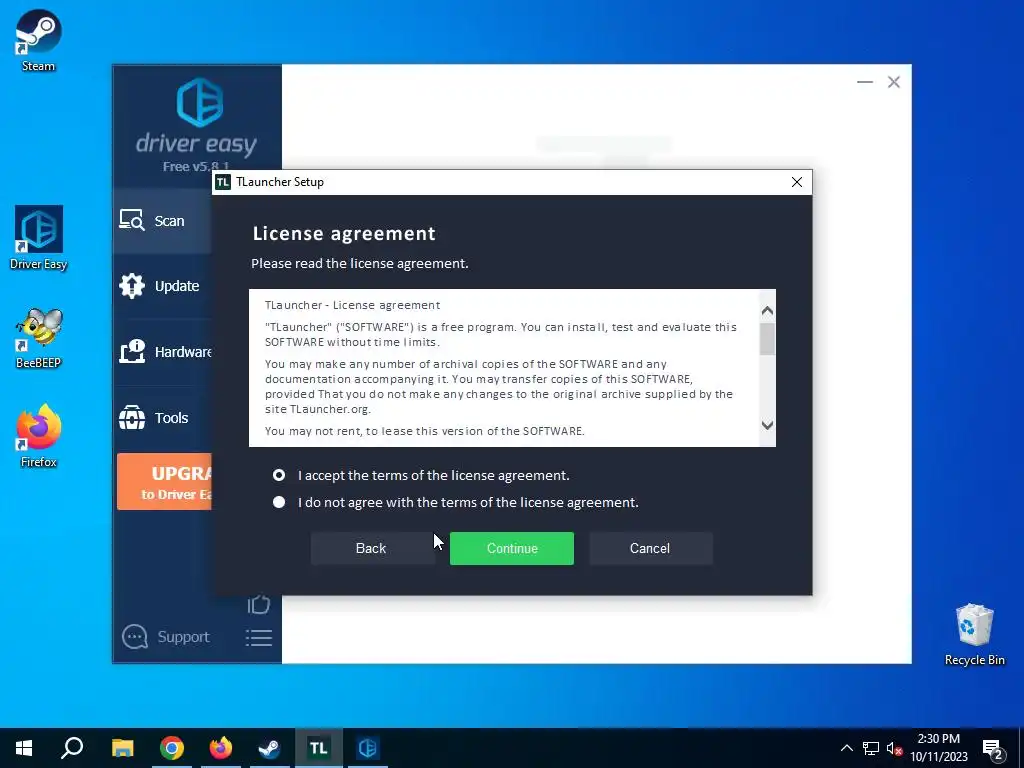Viewport: 1024px width, 768px height.
Task: Click 'You may not rent' license line
Action: coord(424,431)
